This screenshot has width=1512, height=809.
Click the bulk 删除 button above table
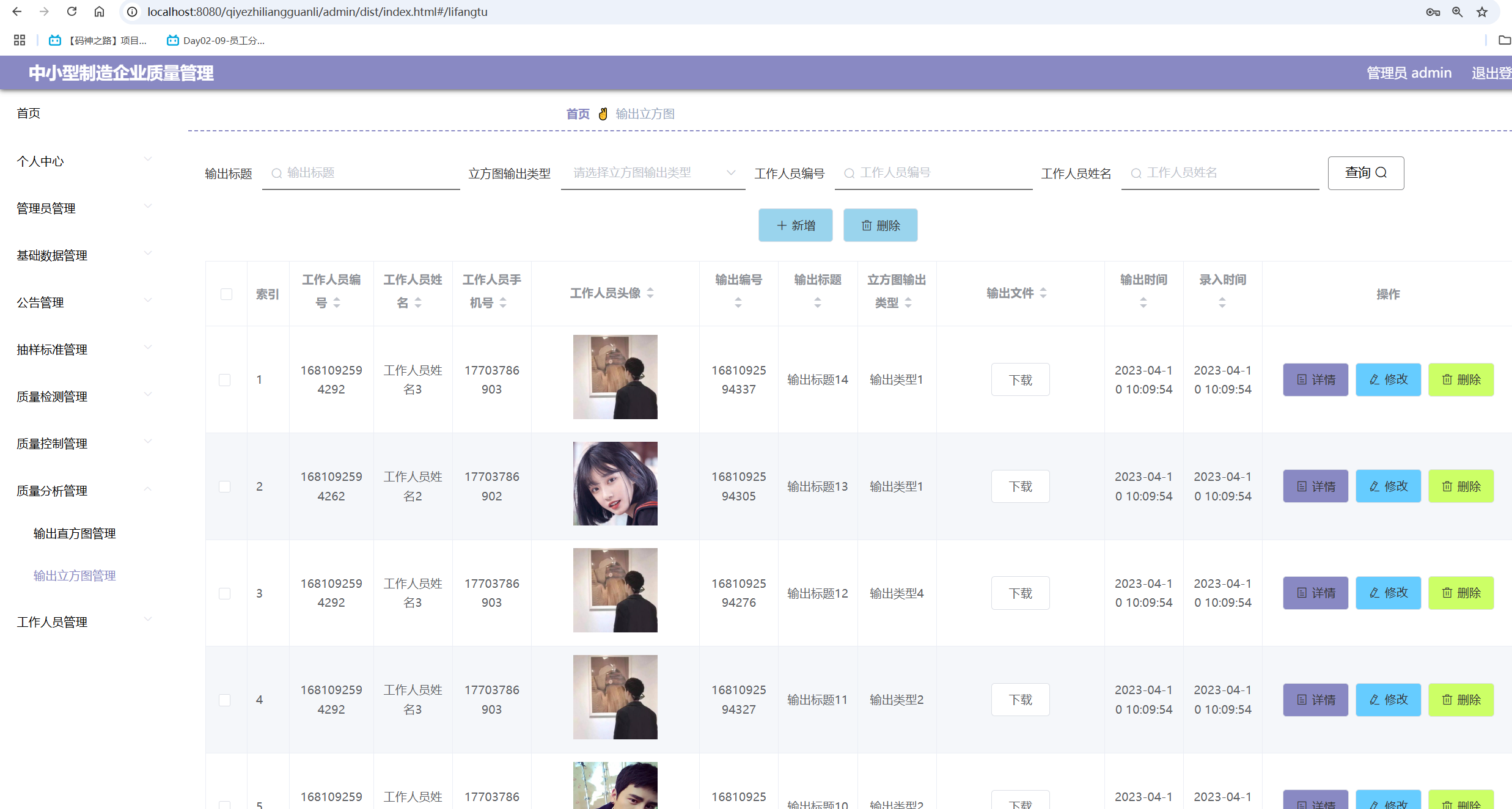881,225
